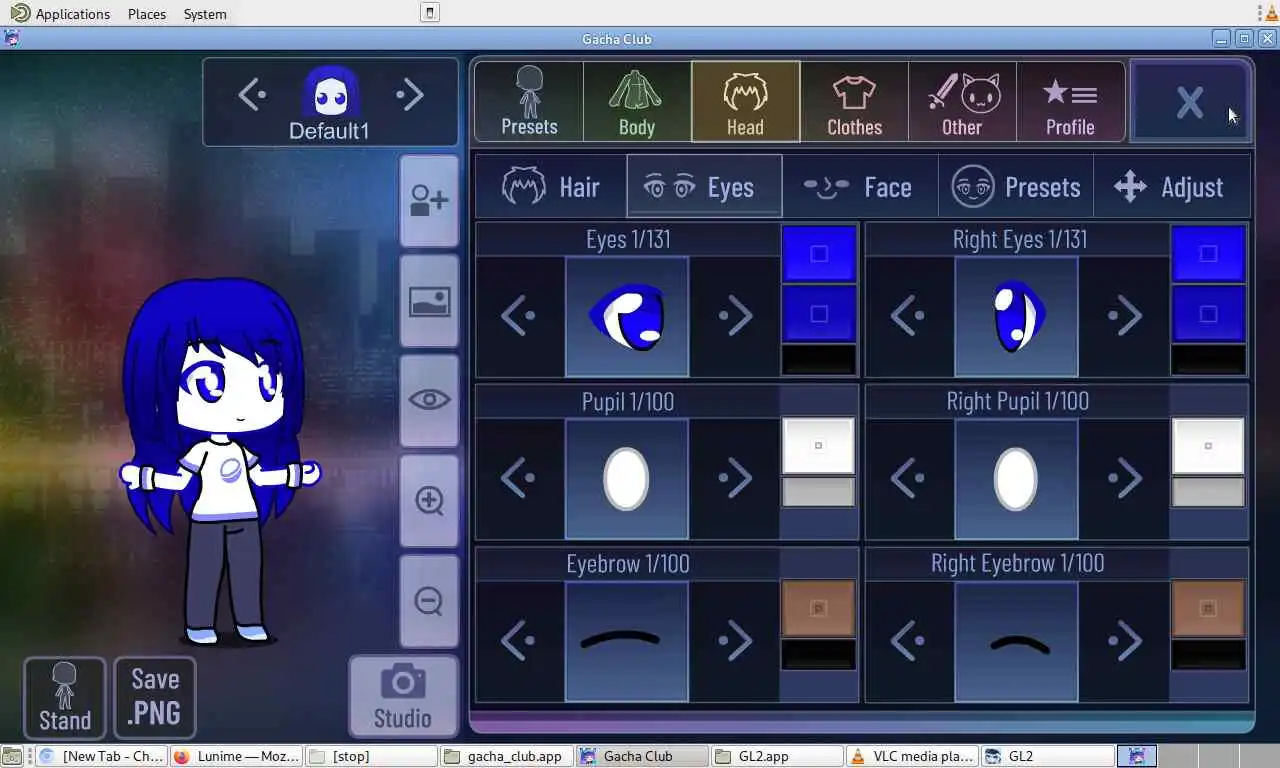Open the gray Pupil color swatch
Image resolution: width=1280 pixels, height=768 pixels.
pyautogui.click(x=819, y=492)
